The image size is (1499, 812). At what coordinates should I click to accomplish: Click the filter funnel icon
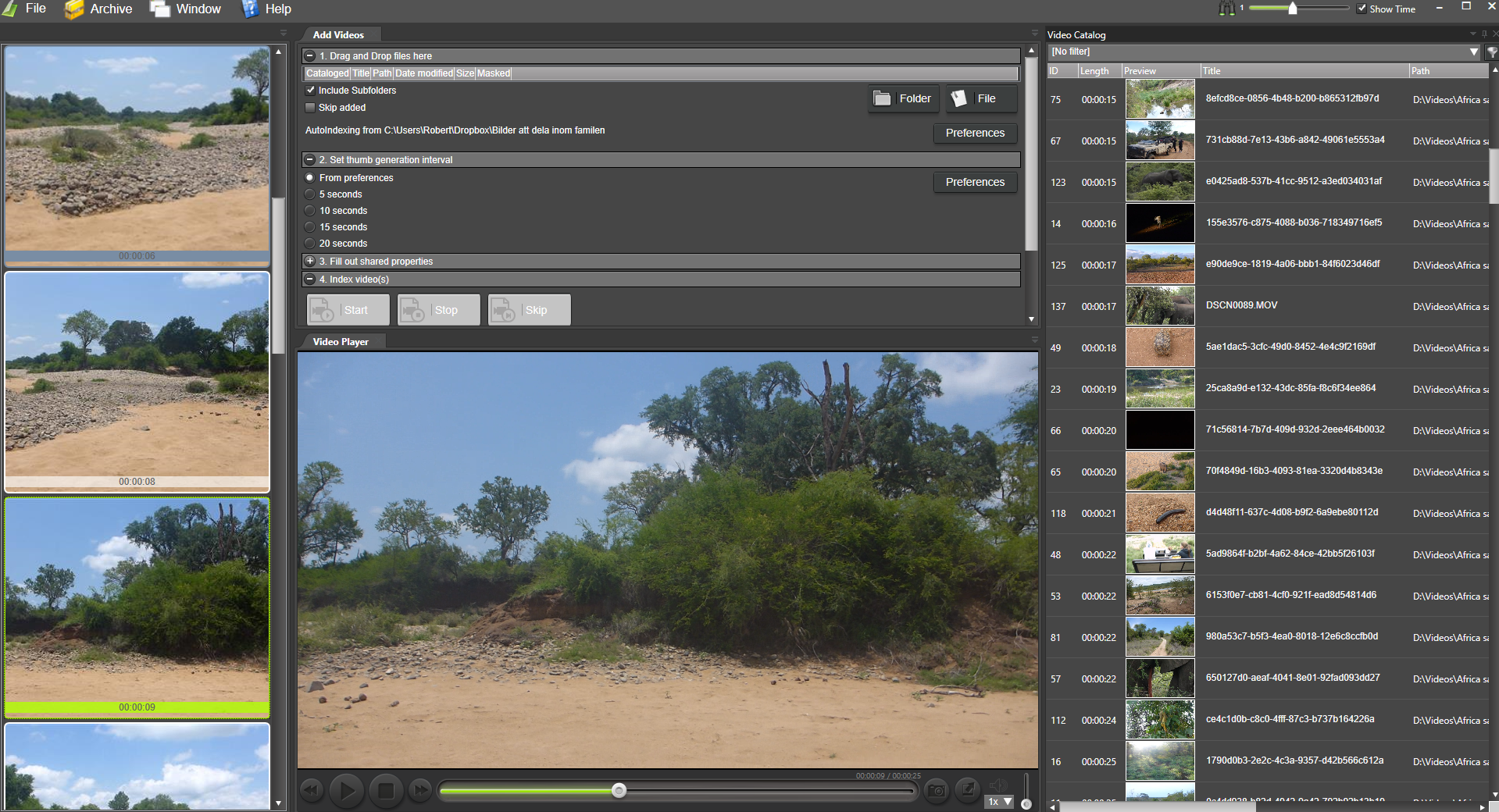pos(1491,52)
